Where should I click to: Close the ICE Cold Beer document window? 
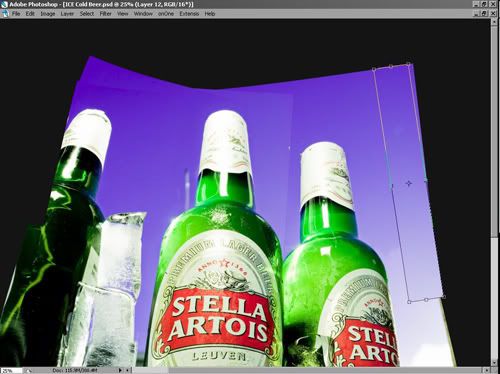click(x=493, y=13)
